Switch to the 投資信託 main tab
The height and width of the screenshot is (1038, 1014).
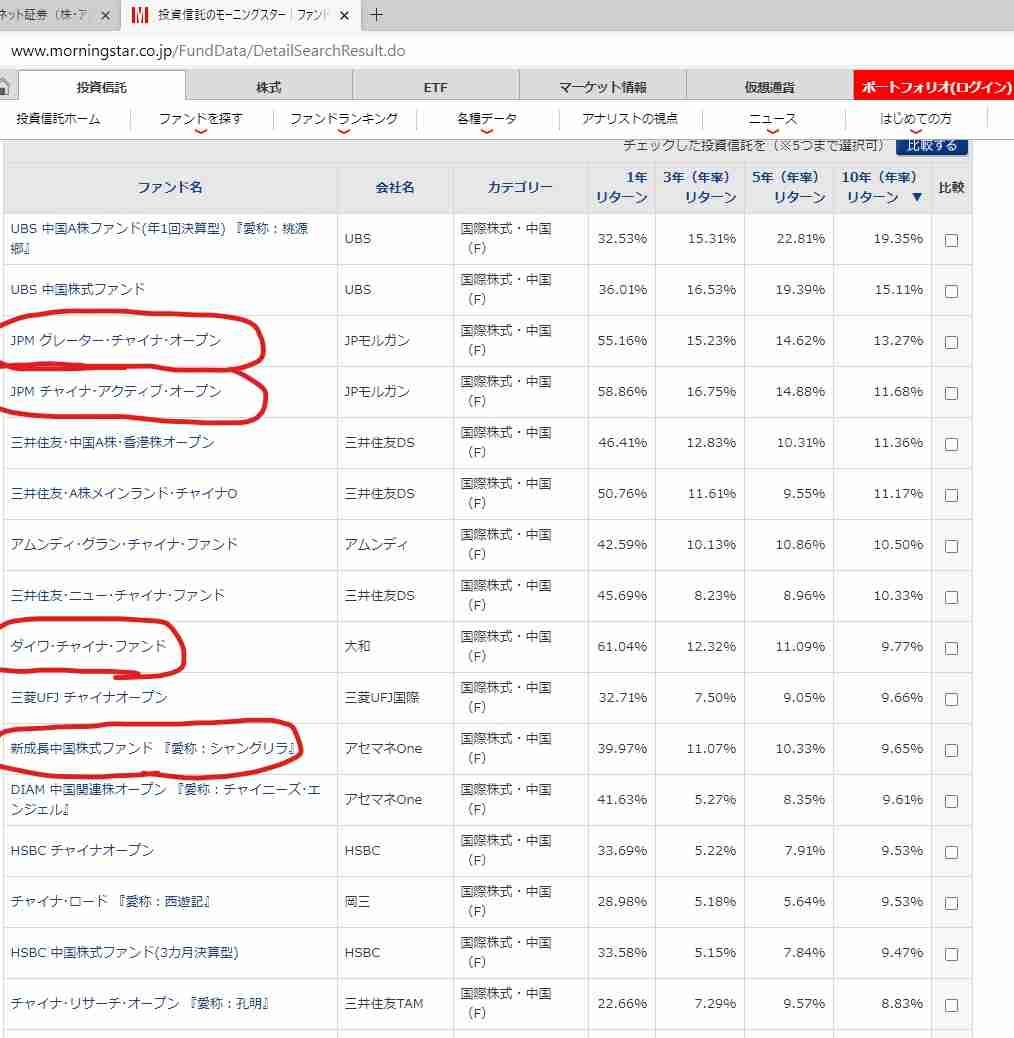click(102, 87)
